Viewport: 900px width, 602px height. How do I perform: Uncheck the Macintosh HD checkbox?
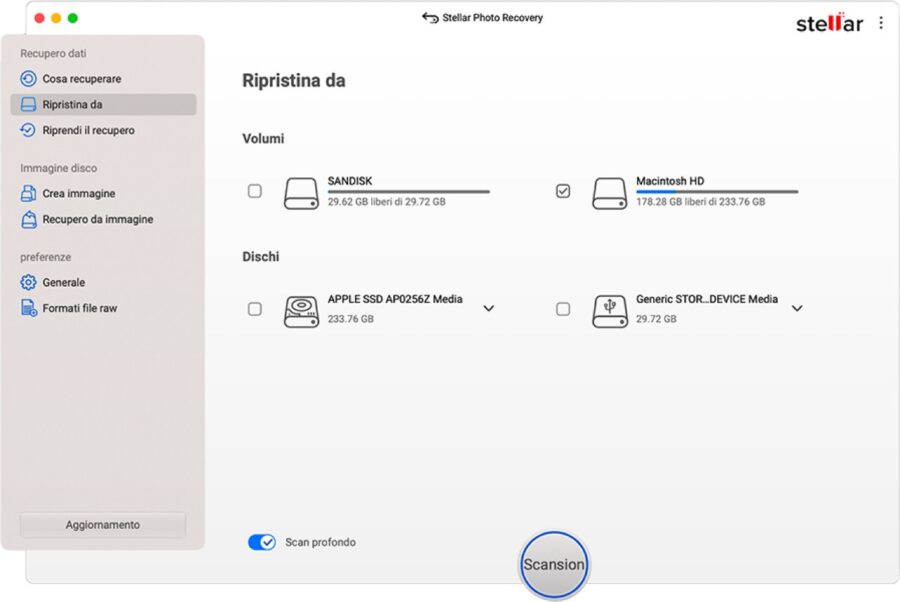point(563,191)
